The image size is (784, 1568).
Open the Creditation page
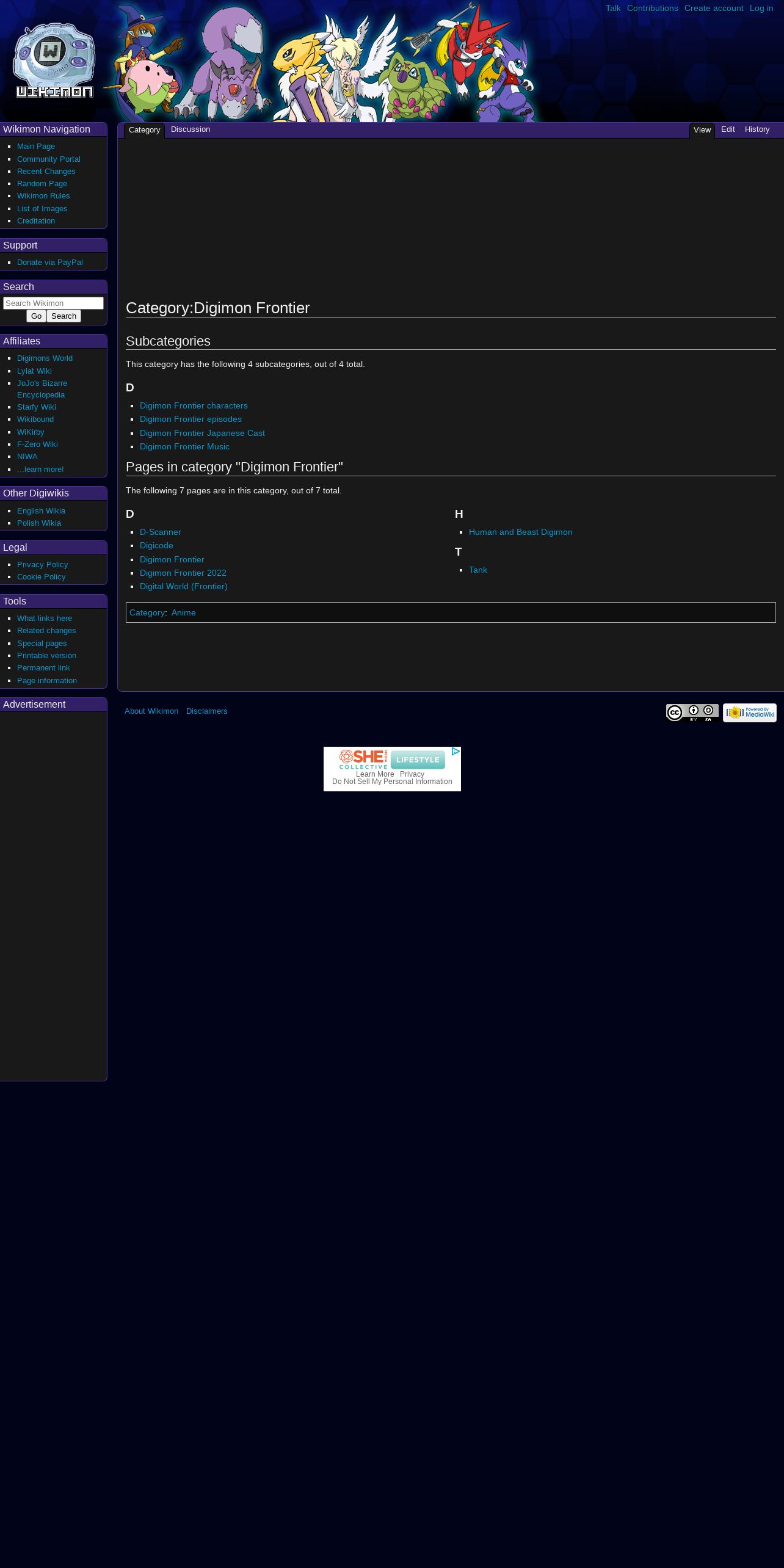coord(36,221)
